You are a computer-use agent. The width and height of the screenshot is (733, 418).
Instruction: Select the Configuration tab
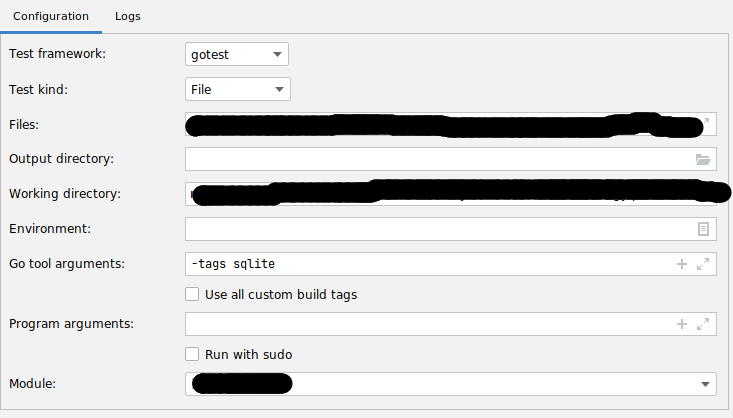[51, 17]
